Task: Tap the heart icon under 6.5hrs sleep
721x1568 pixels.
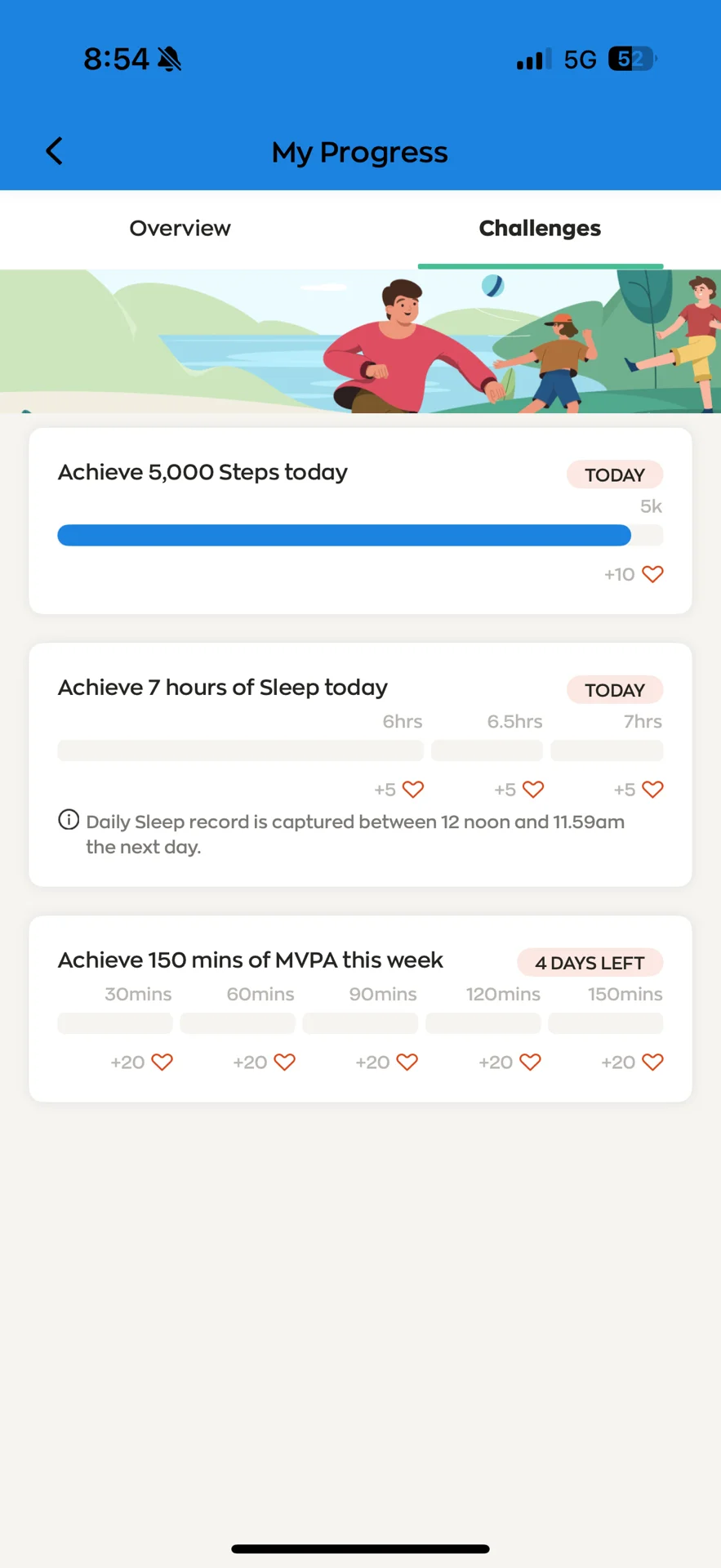Action: (533, 790)
